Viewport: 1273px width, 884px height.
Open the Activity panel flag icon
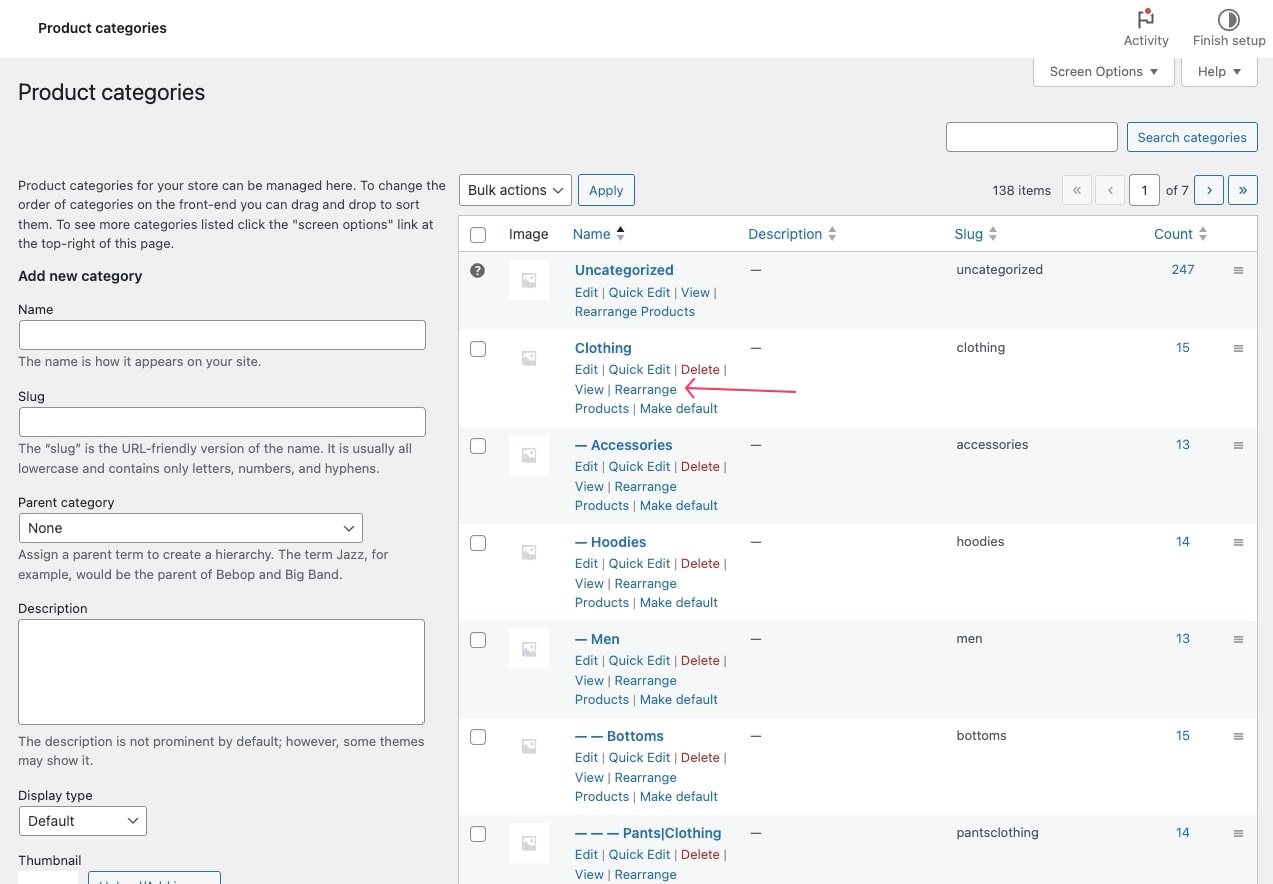coord(1145,19)
